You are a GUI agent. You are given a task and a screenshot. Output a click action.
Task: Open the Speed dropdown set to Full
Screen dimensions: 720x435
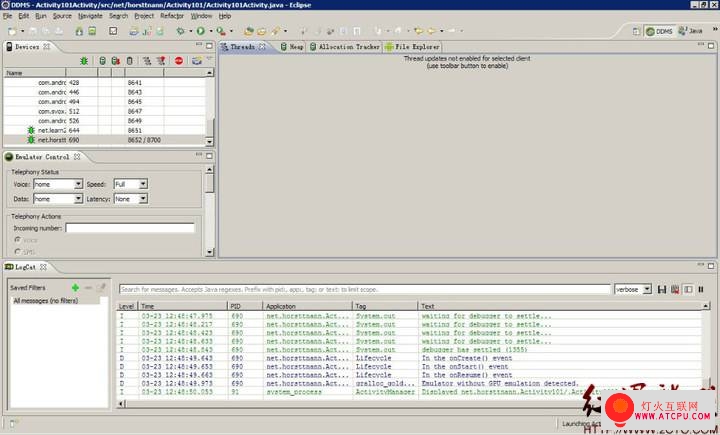pos(143,184)
